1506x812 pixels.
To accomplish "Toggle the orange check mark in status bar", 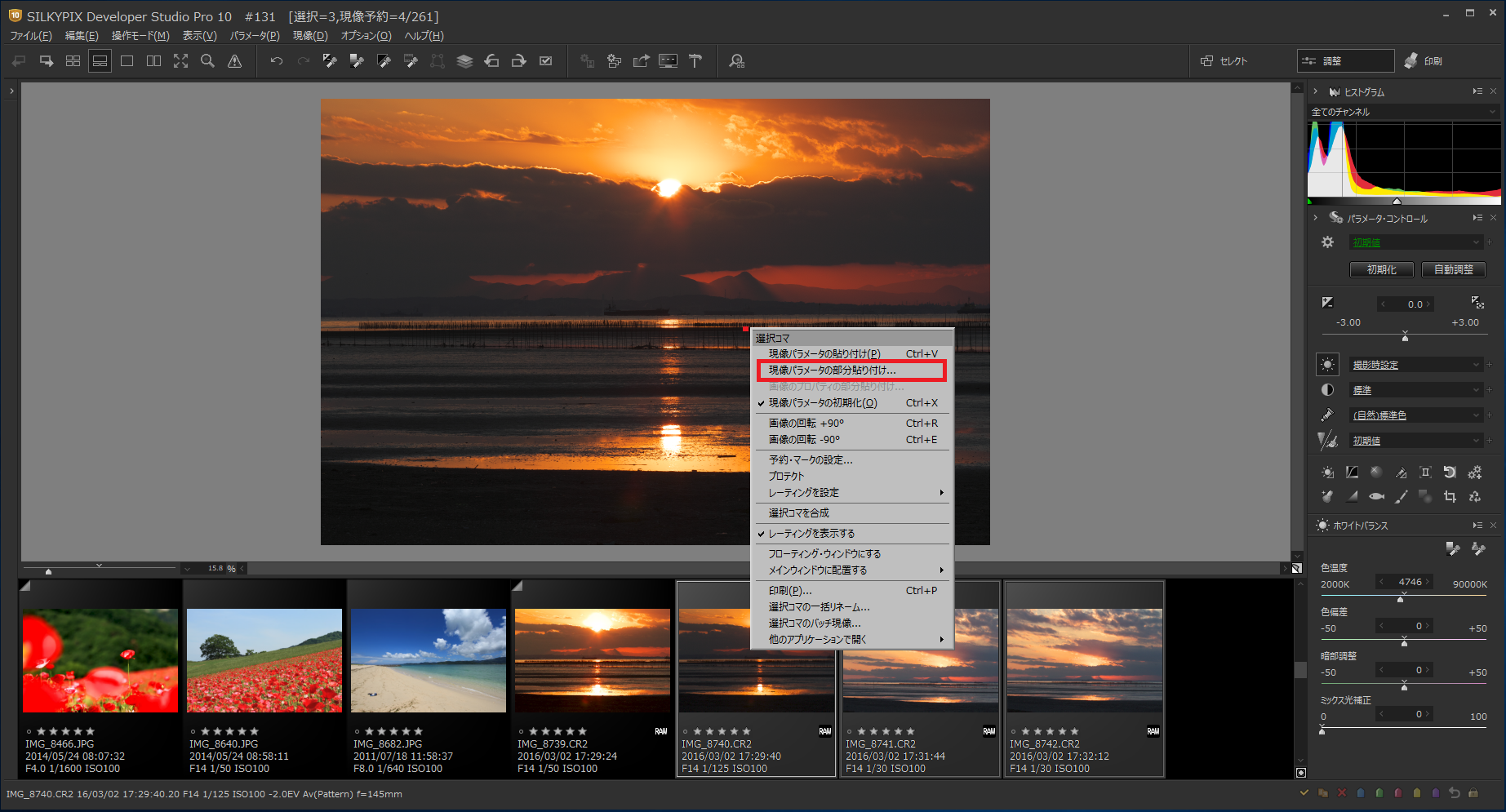I will pos(1304,792).
